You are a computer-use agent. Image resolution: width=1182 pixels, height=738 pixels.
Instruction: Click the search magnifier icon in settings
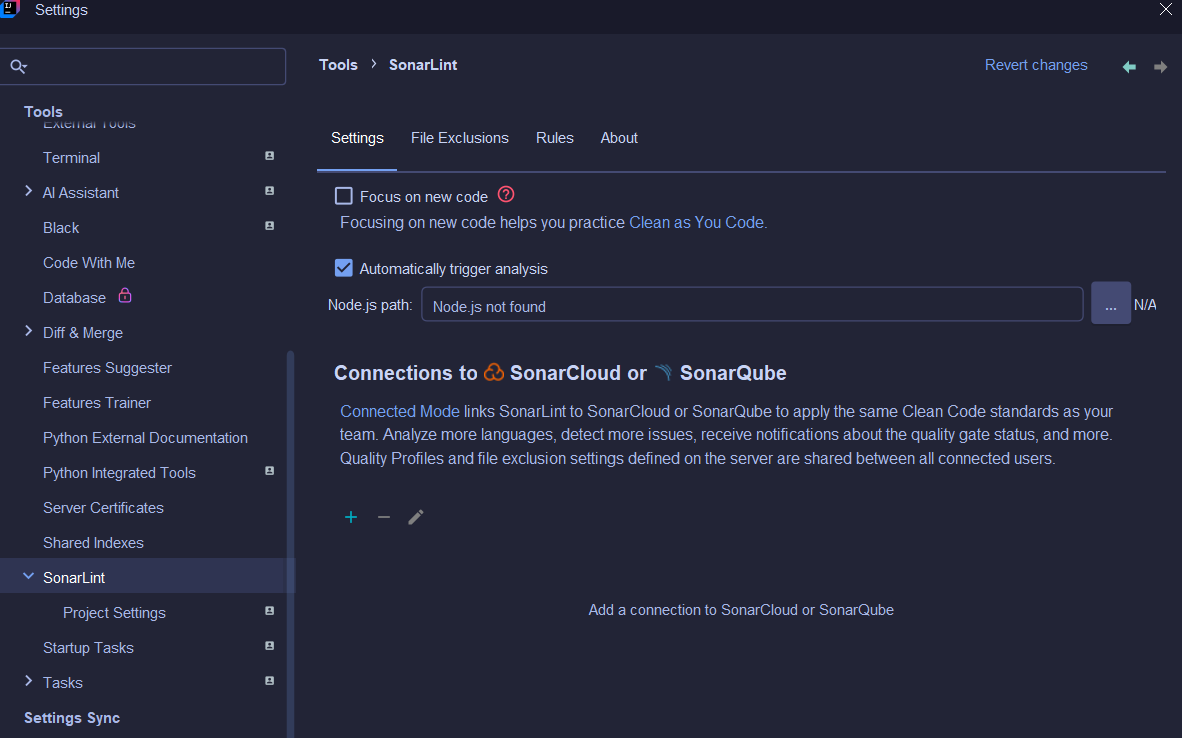(x=18, y=66)
